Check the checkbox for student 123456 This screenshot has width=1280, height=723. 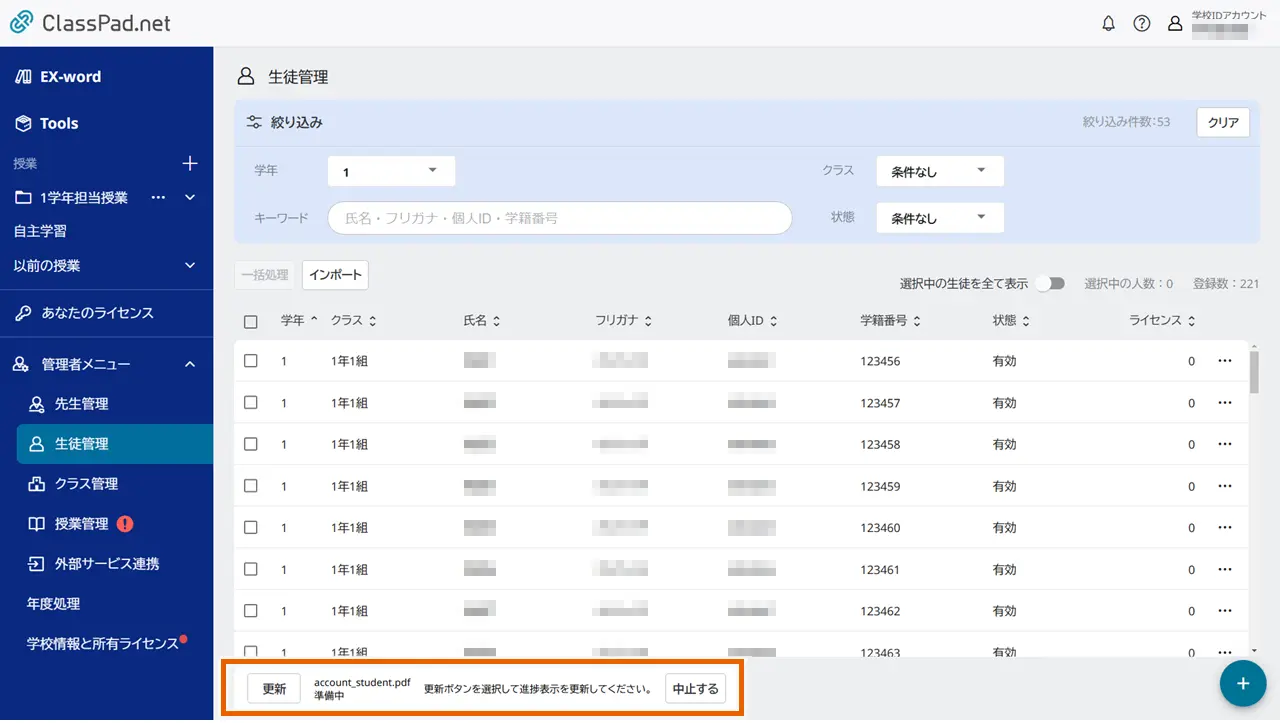[x=251, y=361]
